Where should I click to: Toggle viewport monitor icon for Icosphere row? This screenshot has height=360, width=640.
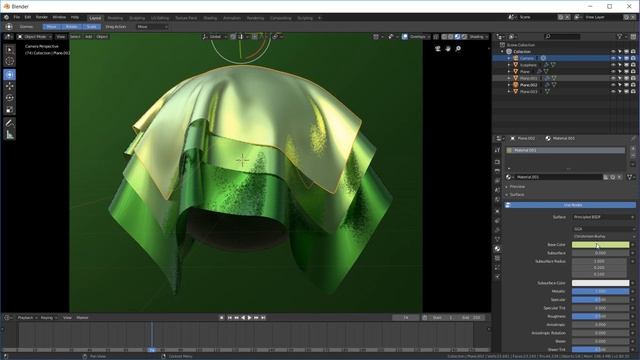626,65
